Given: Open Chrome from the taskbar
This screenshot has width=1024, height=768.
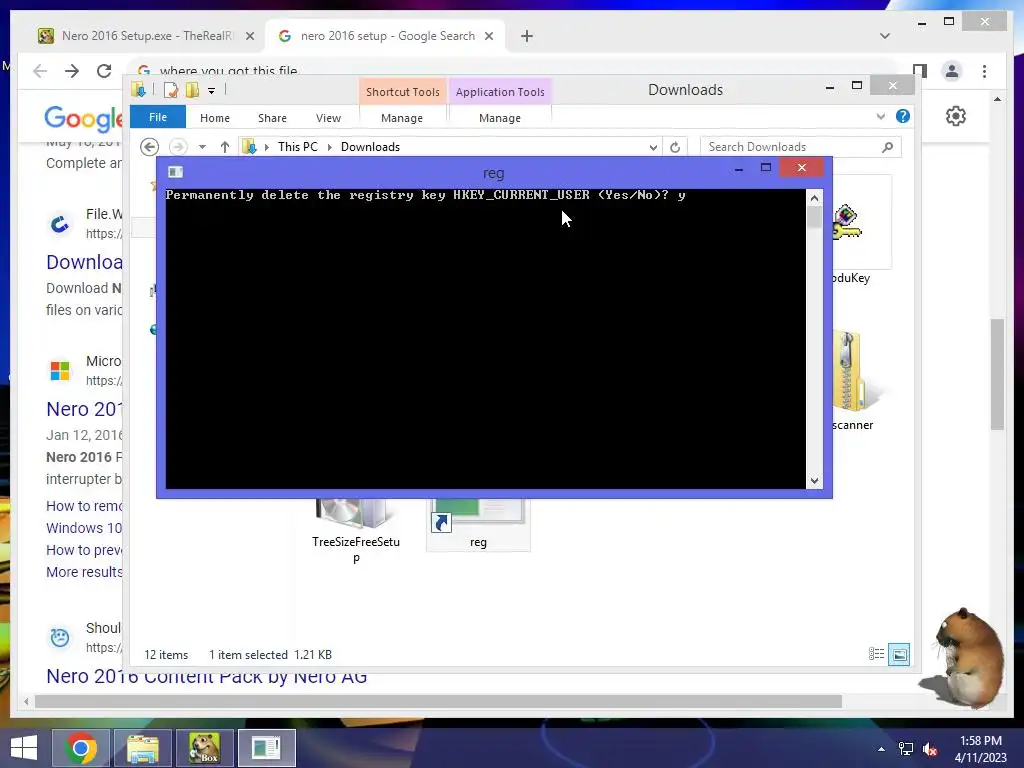Looking at the screenshot, I should [x=81, y=748].
